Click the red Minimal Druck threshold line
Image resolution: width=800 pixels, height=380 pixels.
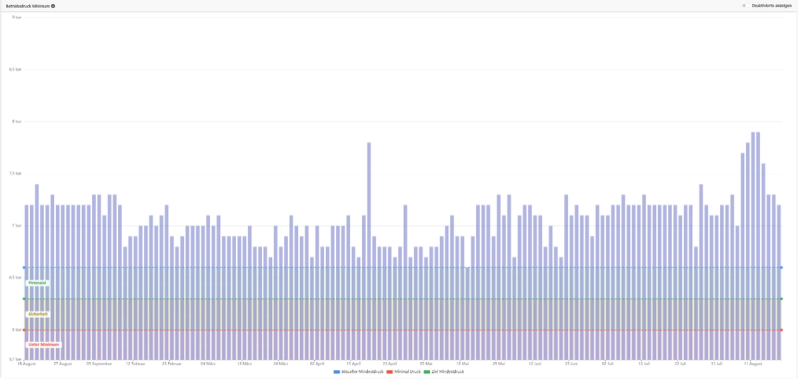403,330
